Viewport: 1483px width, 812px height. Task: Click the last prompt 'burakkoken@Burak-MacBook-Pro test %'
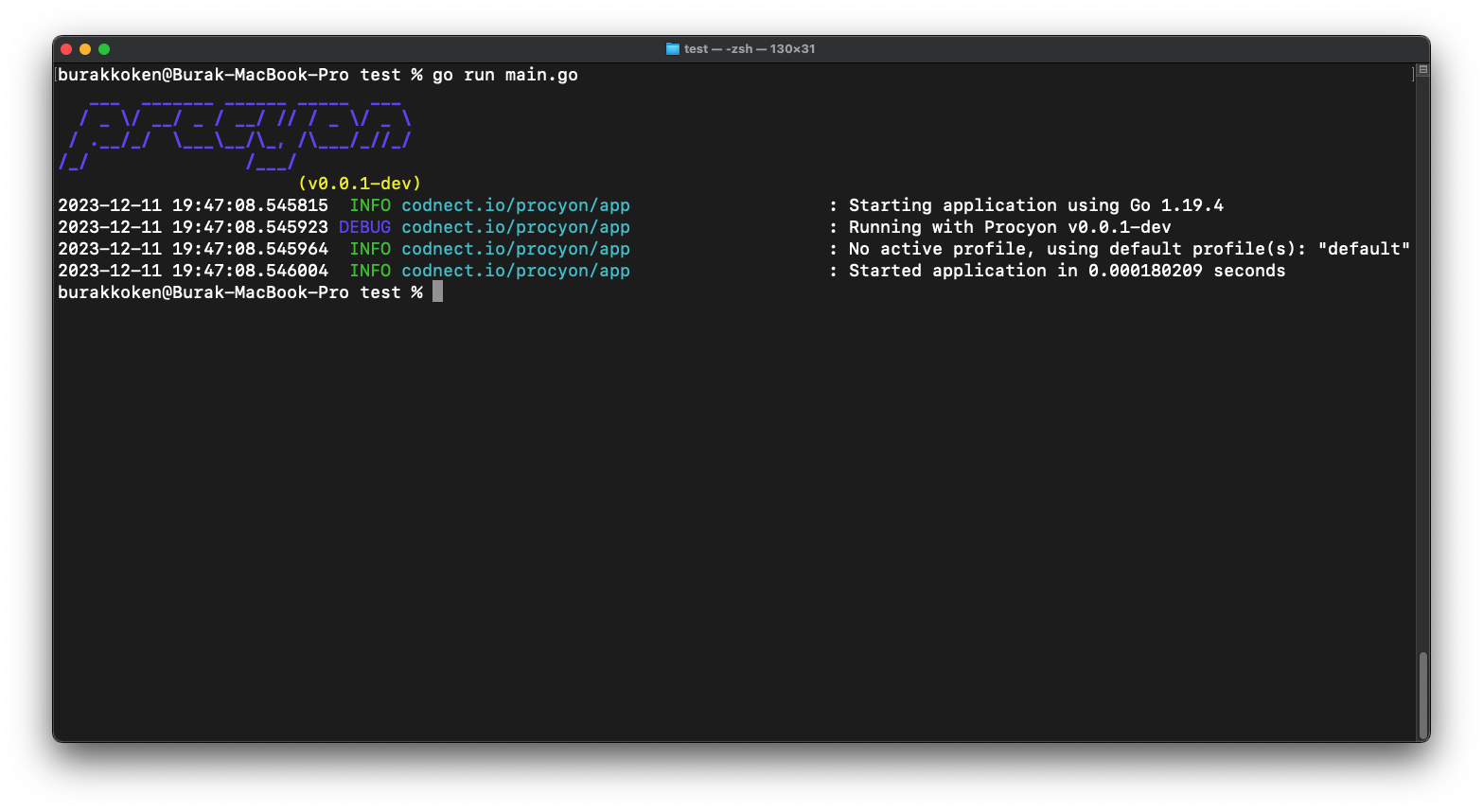tap(239, 292)
